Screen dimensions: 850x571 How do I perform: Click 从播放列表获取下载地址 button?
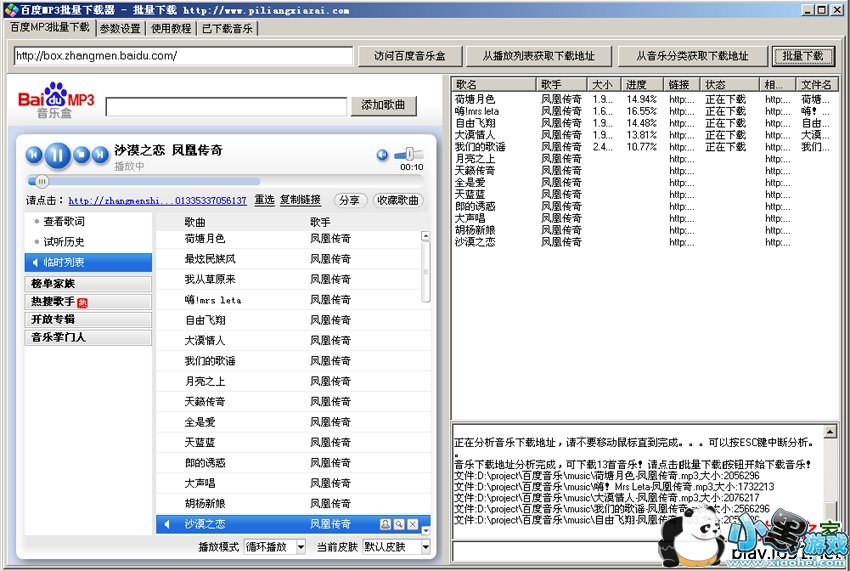click(x=539, y=56)
